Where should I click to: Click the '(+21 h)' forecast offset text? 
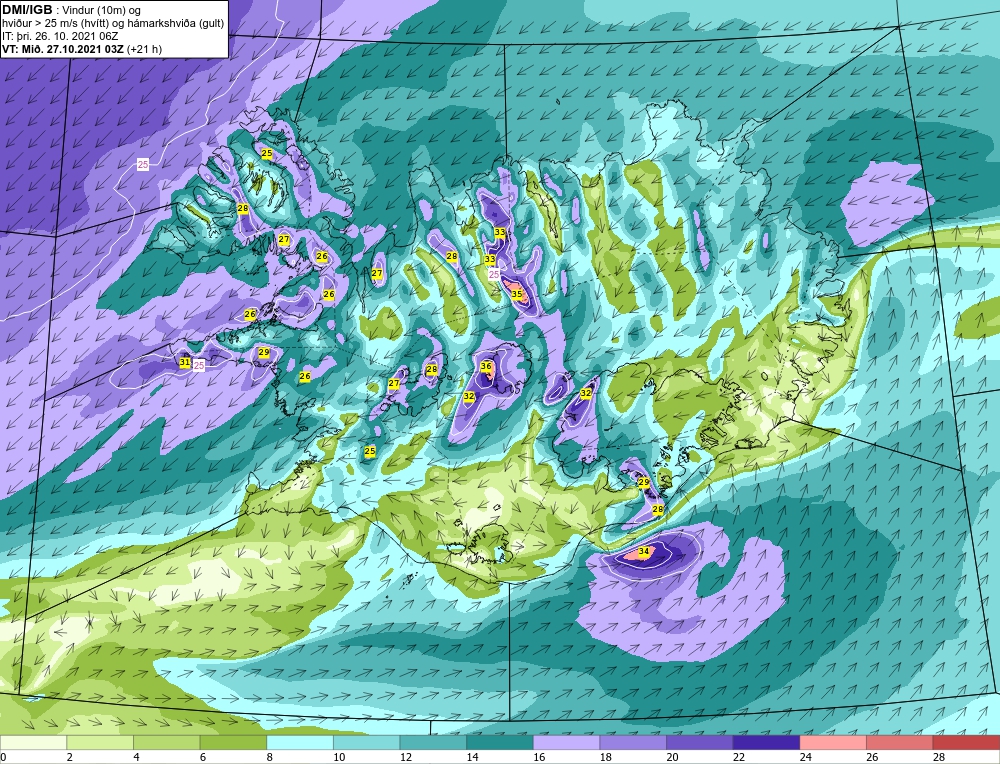pyautogui.click(x=145, y=49)
